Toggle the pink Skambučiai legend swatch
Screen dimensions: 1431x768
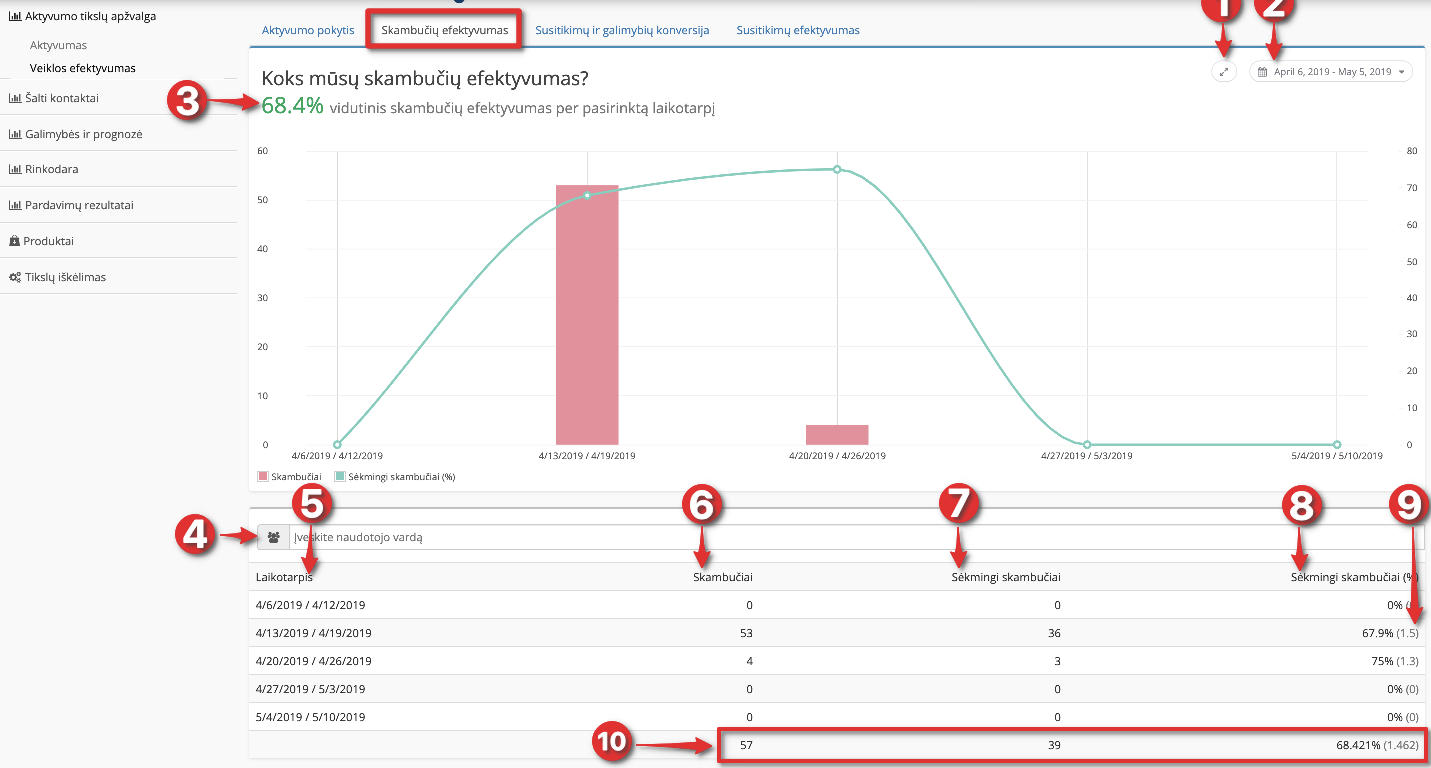[x=264, y=477]
